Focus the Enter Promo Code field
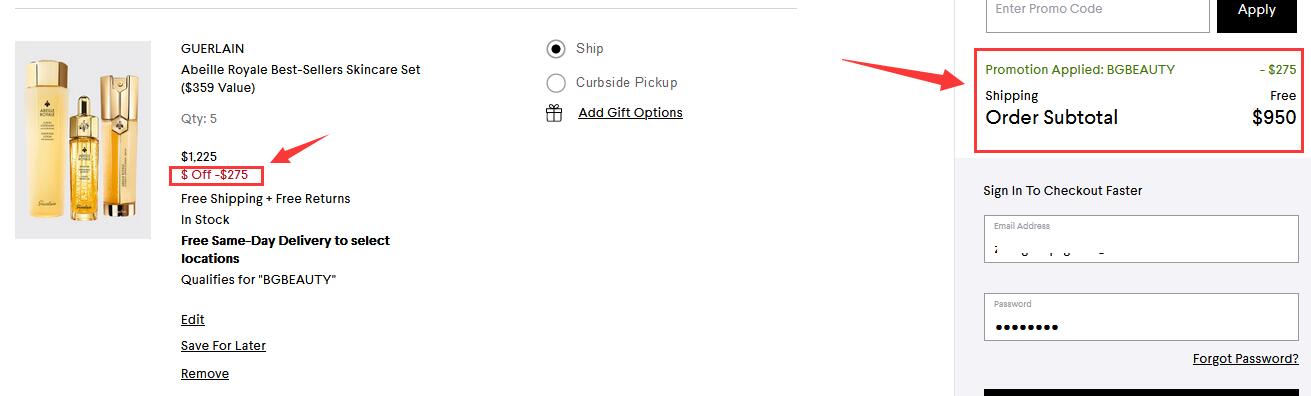The height and width of the screenshot is (396, 1311). click(x=1097, y=12)
